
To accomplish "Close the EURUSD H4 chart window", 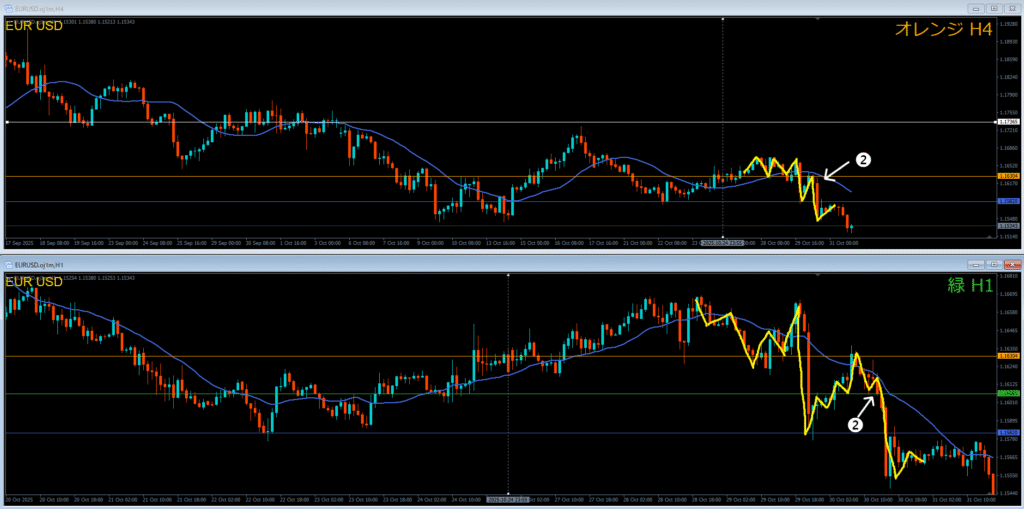I will (x=1010, y=6).
